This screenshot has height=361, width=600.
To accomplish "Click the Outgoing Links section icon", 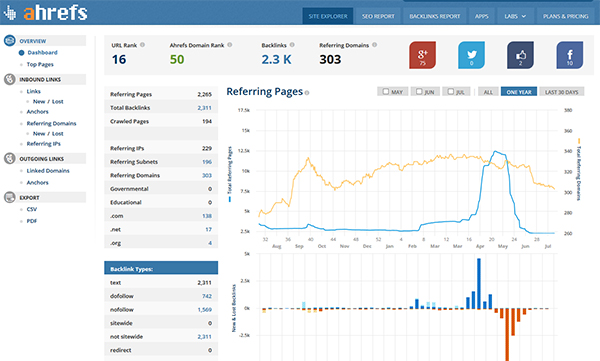I will [x=10, y=158].
